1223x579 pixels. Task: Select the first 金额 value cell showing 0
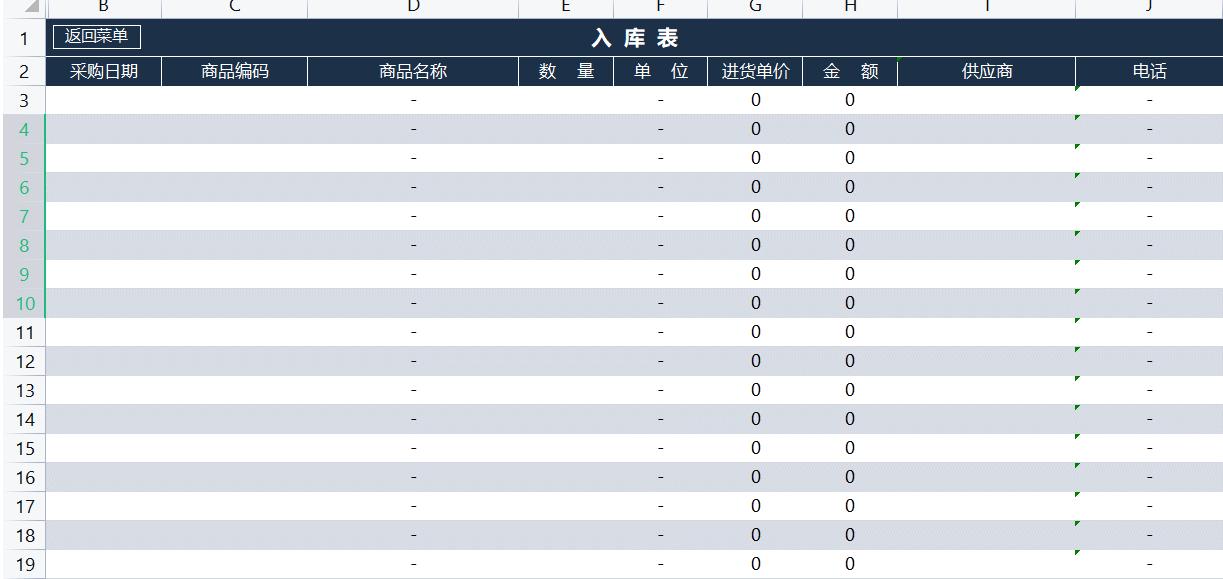[849, 99]
